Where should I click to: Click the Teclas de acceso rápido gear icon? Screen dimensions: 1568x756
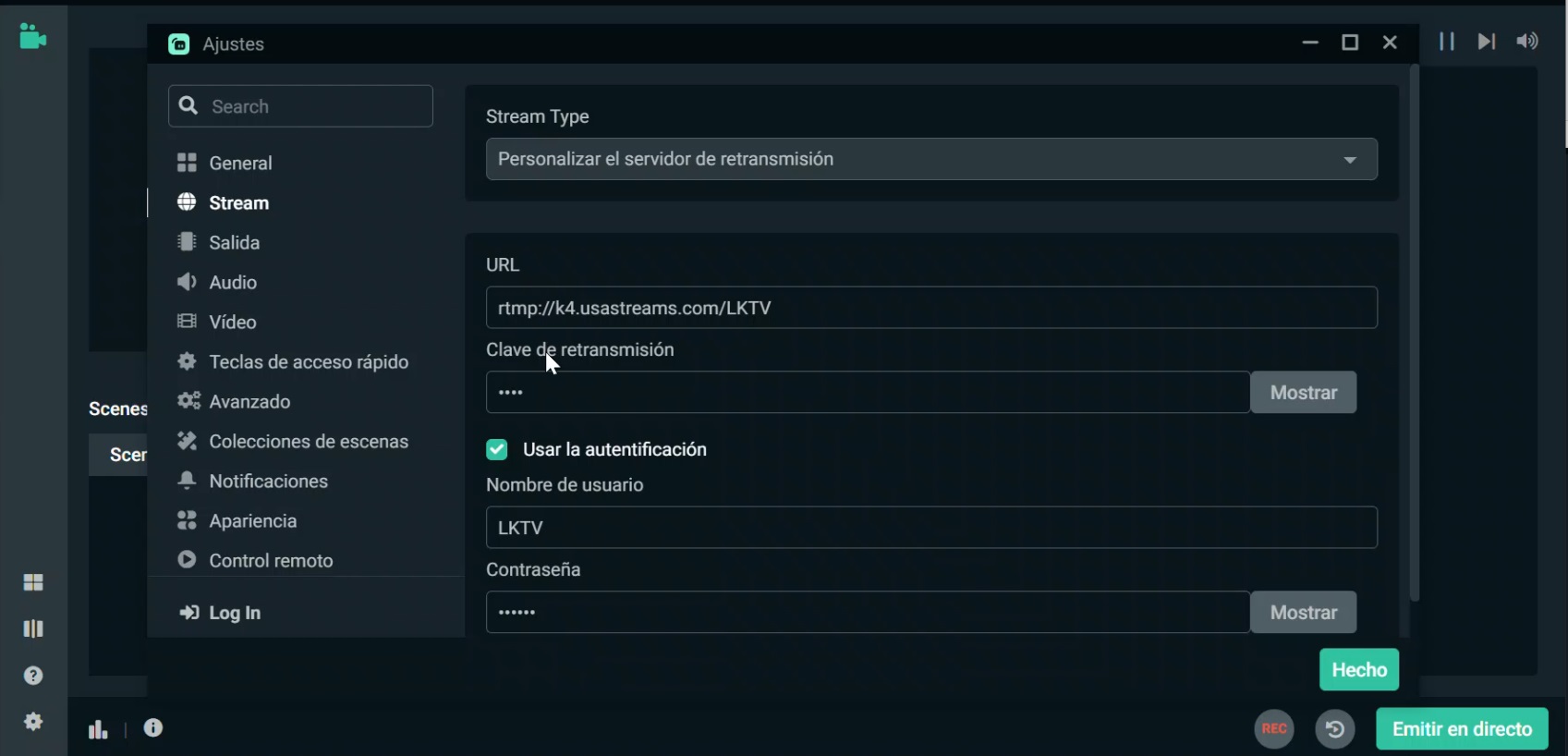tap(187, 360)
